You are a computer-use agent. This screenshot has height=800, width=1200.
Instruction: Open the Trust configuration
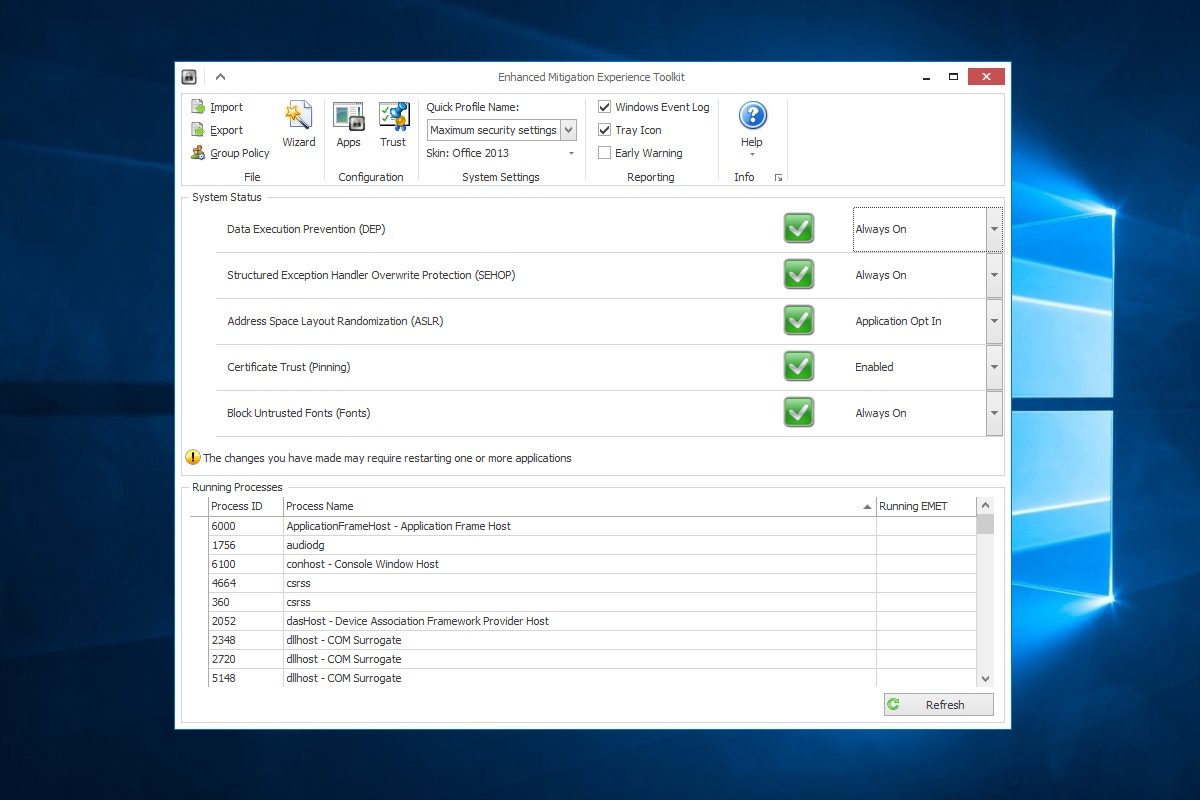(x=393, y=125)
